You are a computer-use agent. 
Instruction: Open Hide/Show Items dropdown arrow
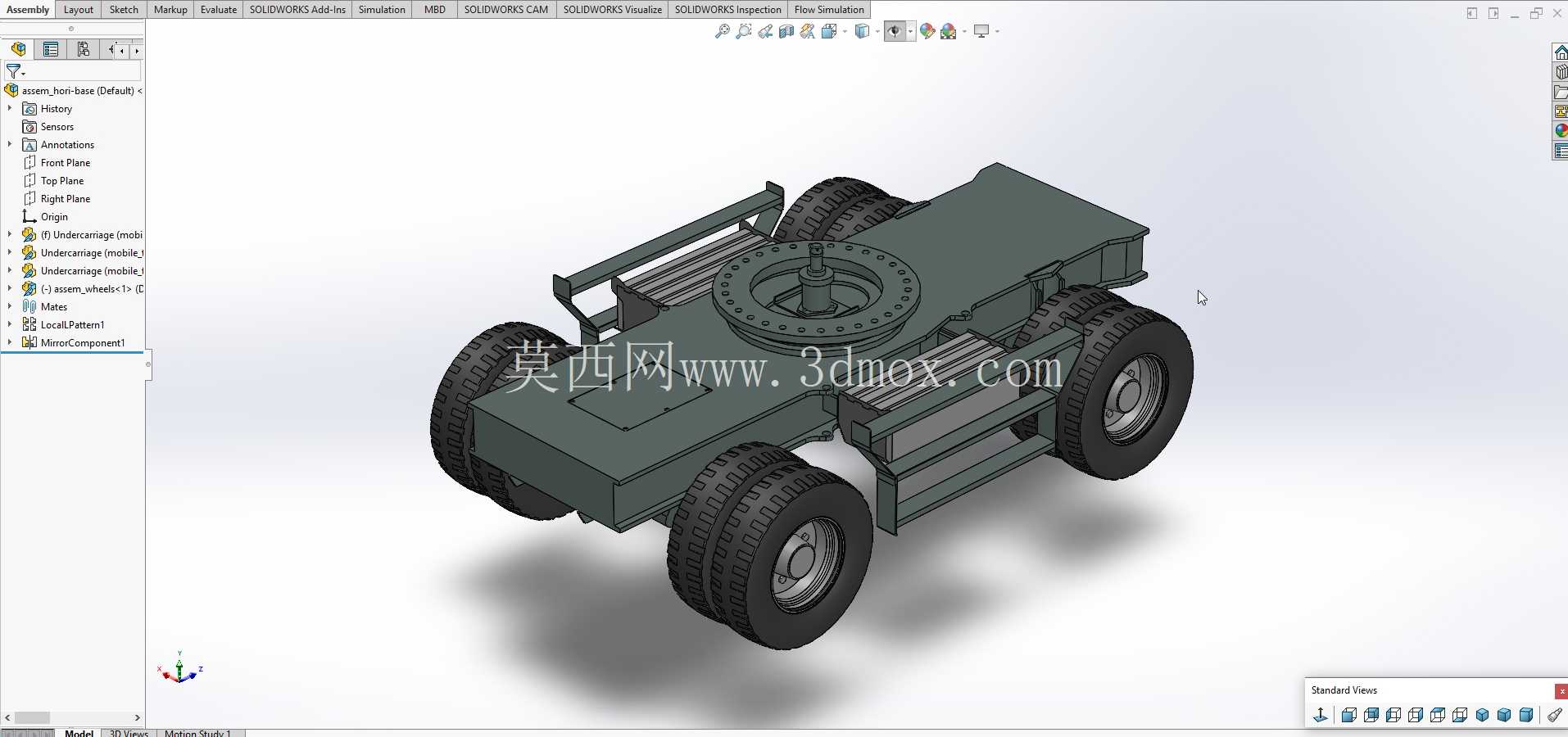pyautogui.click(x=910, y=32)
